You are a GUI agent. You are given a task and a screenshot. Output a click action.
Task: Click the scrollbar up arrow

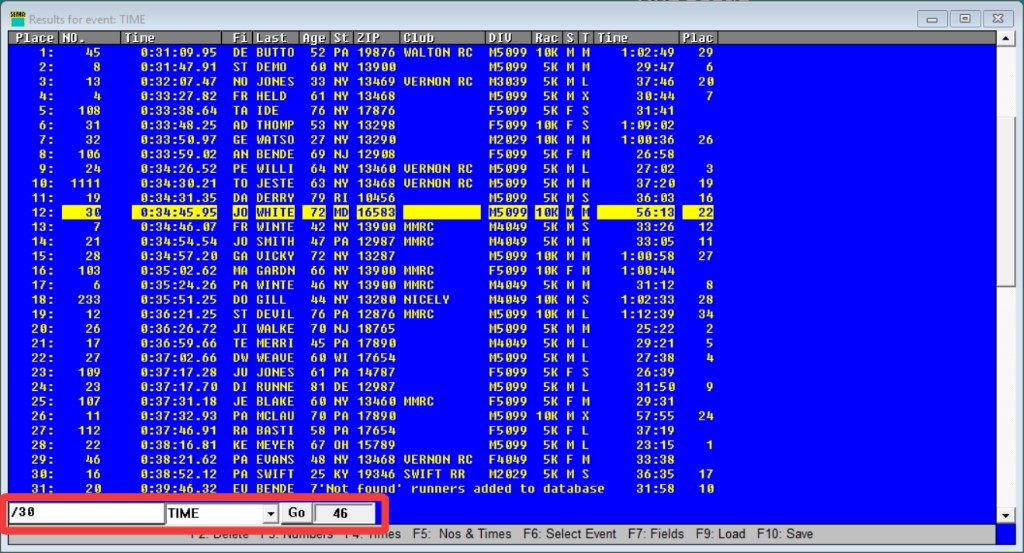coord(1006,39)
